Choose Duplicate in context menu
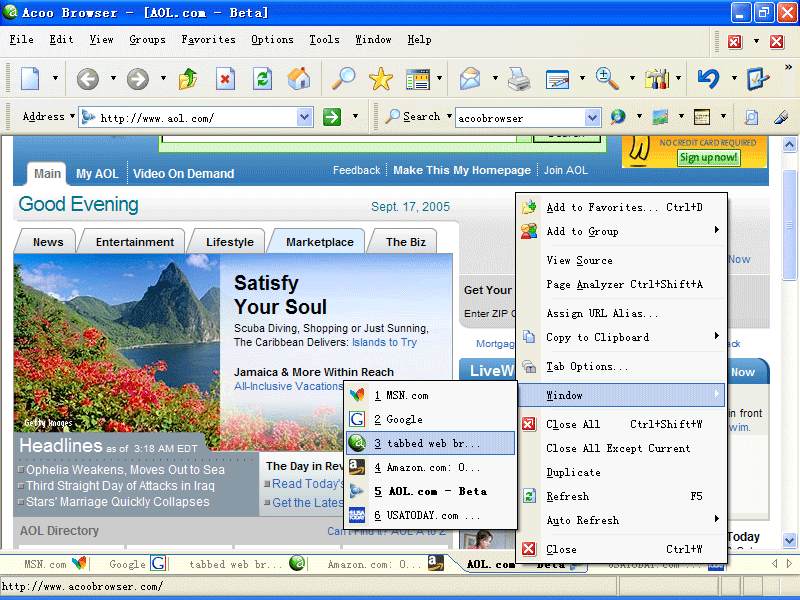This screenshot has width=800, height=600. coord(622,472)
